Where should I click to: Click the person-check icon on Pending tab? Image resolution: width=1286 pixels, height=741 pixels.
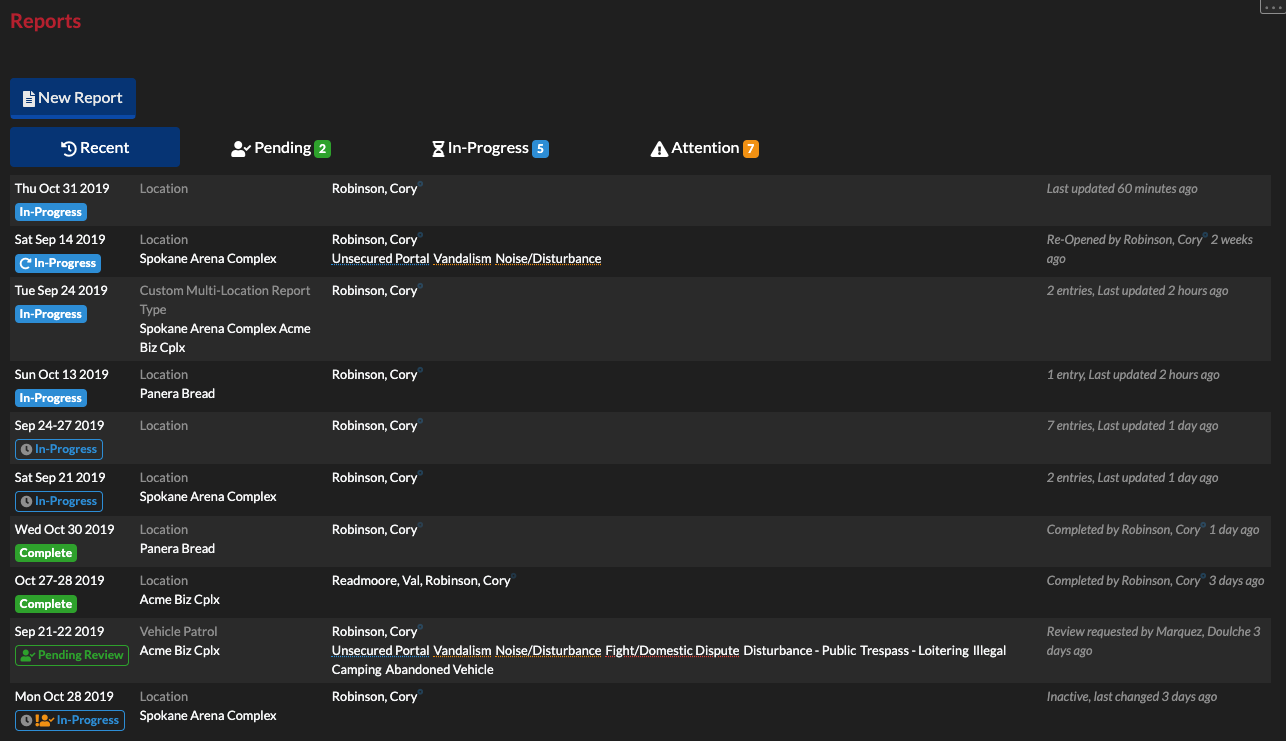coord(240,148)
